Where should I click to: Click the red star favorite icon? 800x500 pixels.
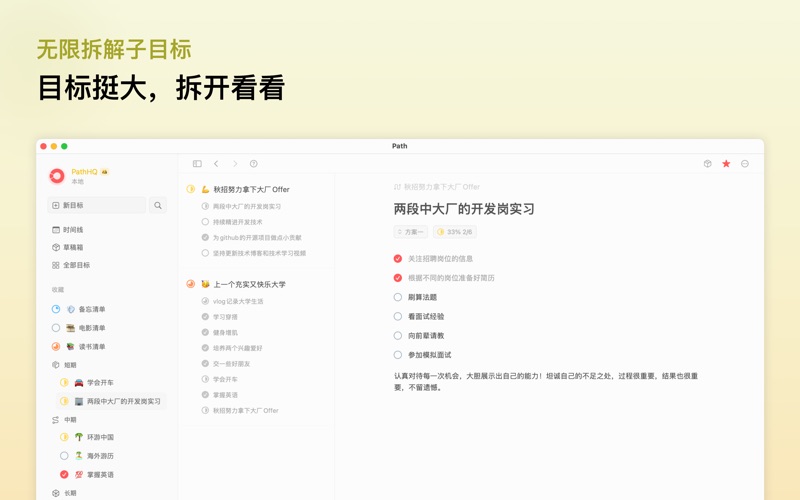point(726,164)
